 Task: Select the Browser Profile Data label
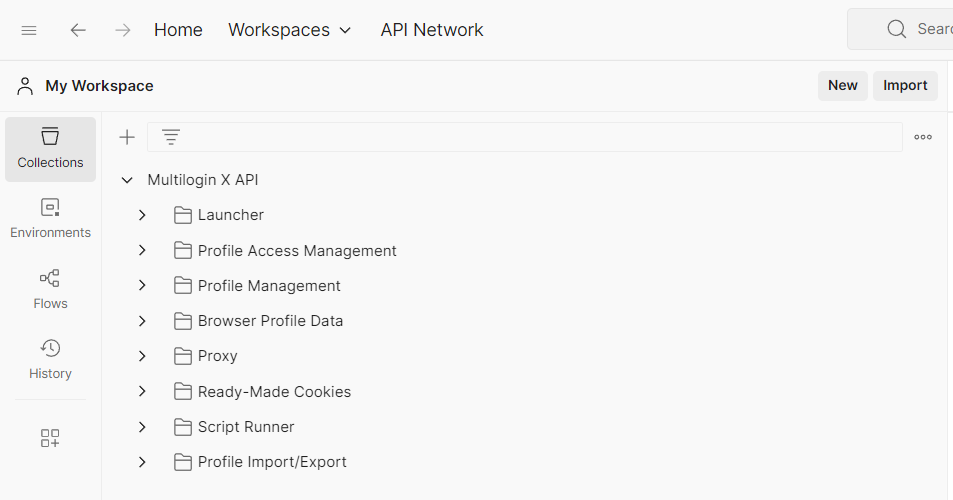coord(270,321)
